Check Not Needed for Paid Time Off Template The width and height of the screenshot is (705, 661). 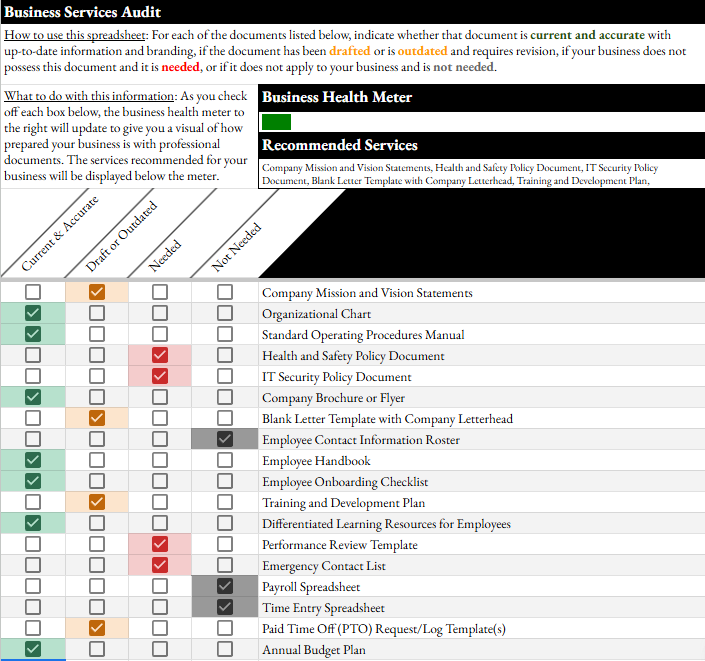click(x=225, y=628)
